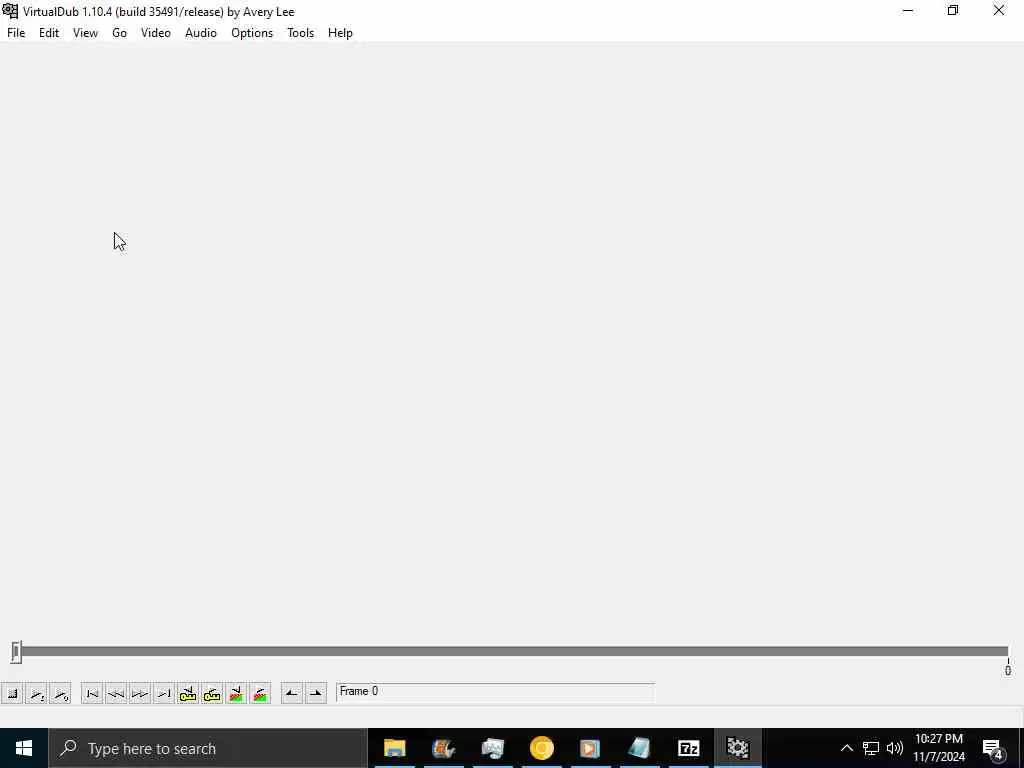Open the notification center icon
The image size is (1024, 768).
993,748
